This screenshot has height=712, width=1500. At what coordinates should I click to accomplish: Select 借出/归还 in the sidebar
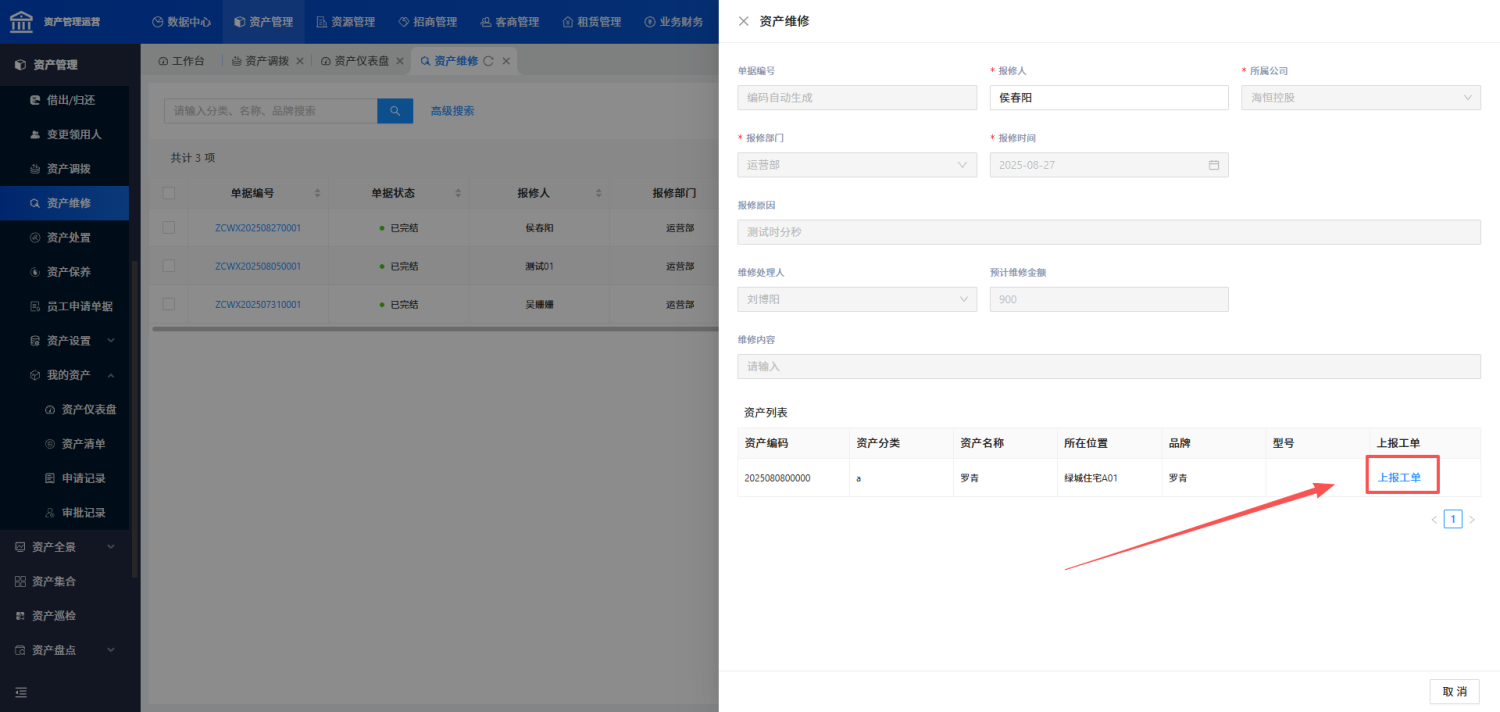(x=64, y=100)
